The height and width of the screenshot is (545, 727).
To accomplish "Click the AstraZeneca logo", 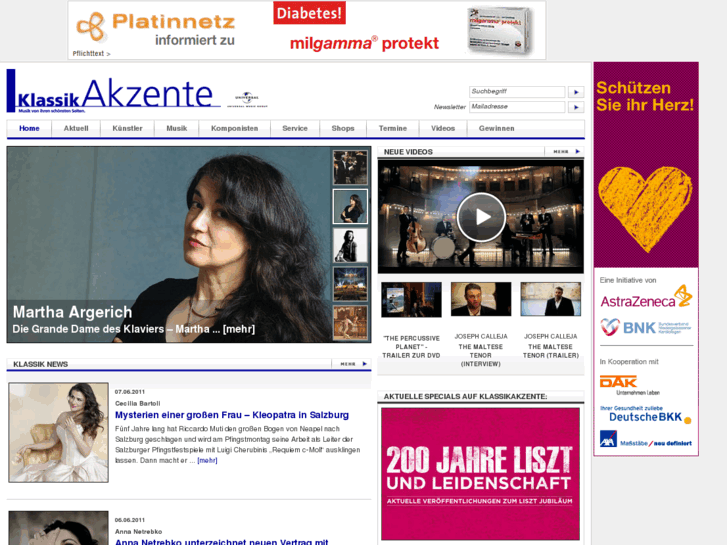I will click(x=646, y=298).
